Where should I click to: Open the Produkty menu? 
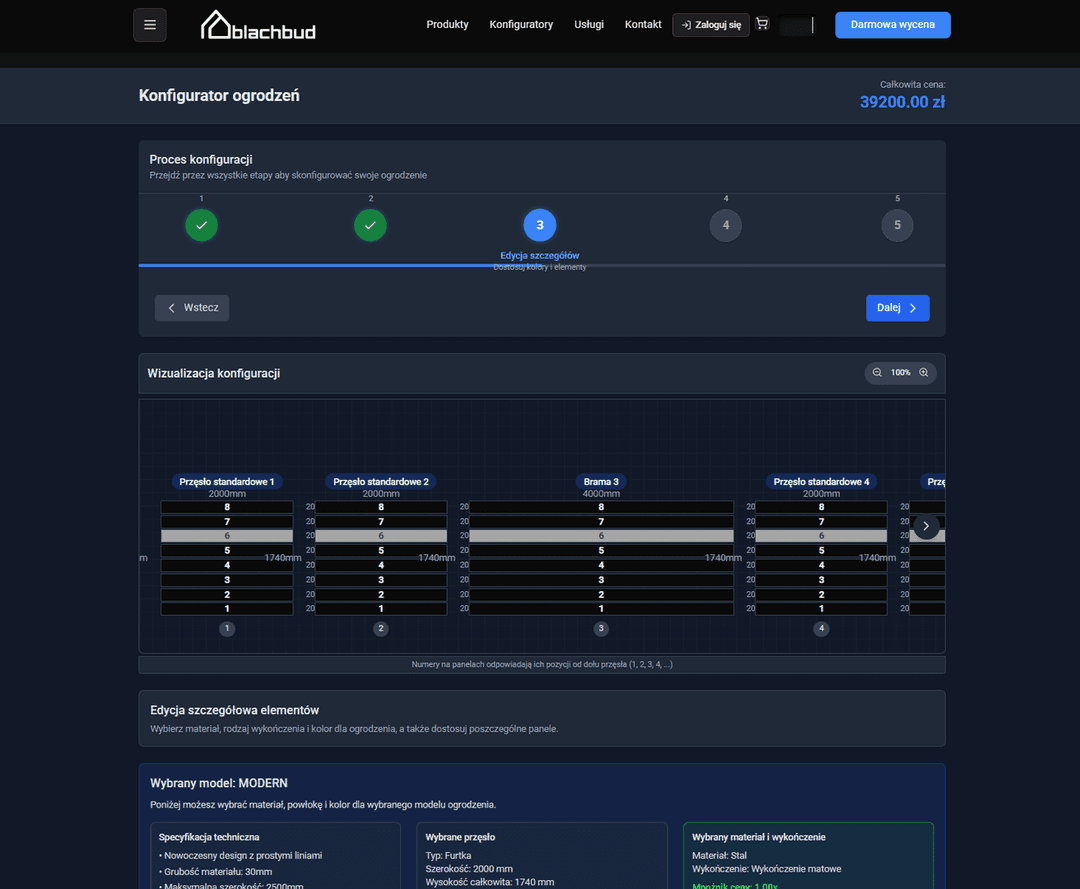coord(447,24)
